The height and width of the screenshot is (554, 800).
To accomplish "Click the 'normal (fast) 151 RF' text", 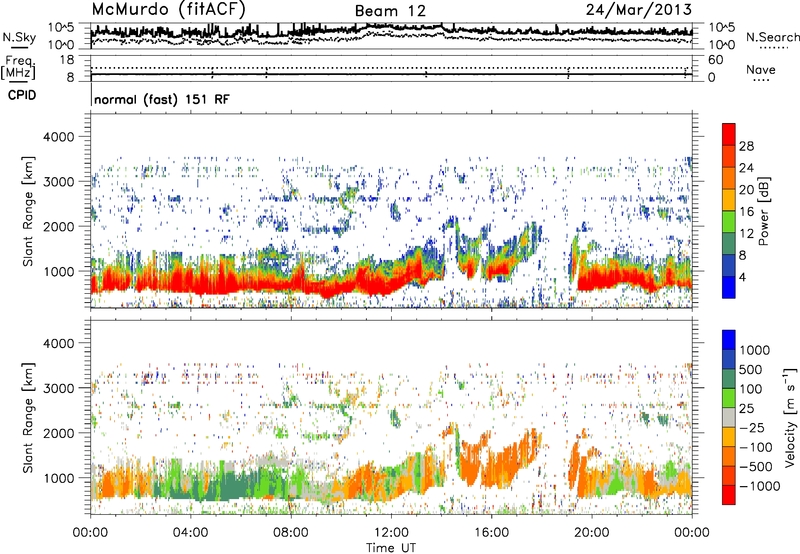I will (162, 99).
